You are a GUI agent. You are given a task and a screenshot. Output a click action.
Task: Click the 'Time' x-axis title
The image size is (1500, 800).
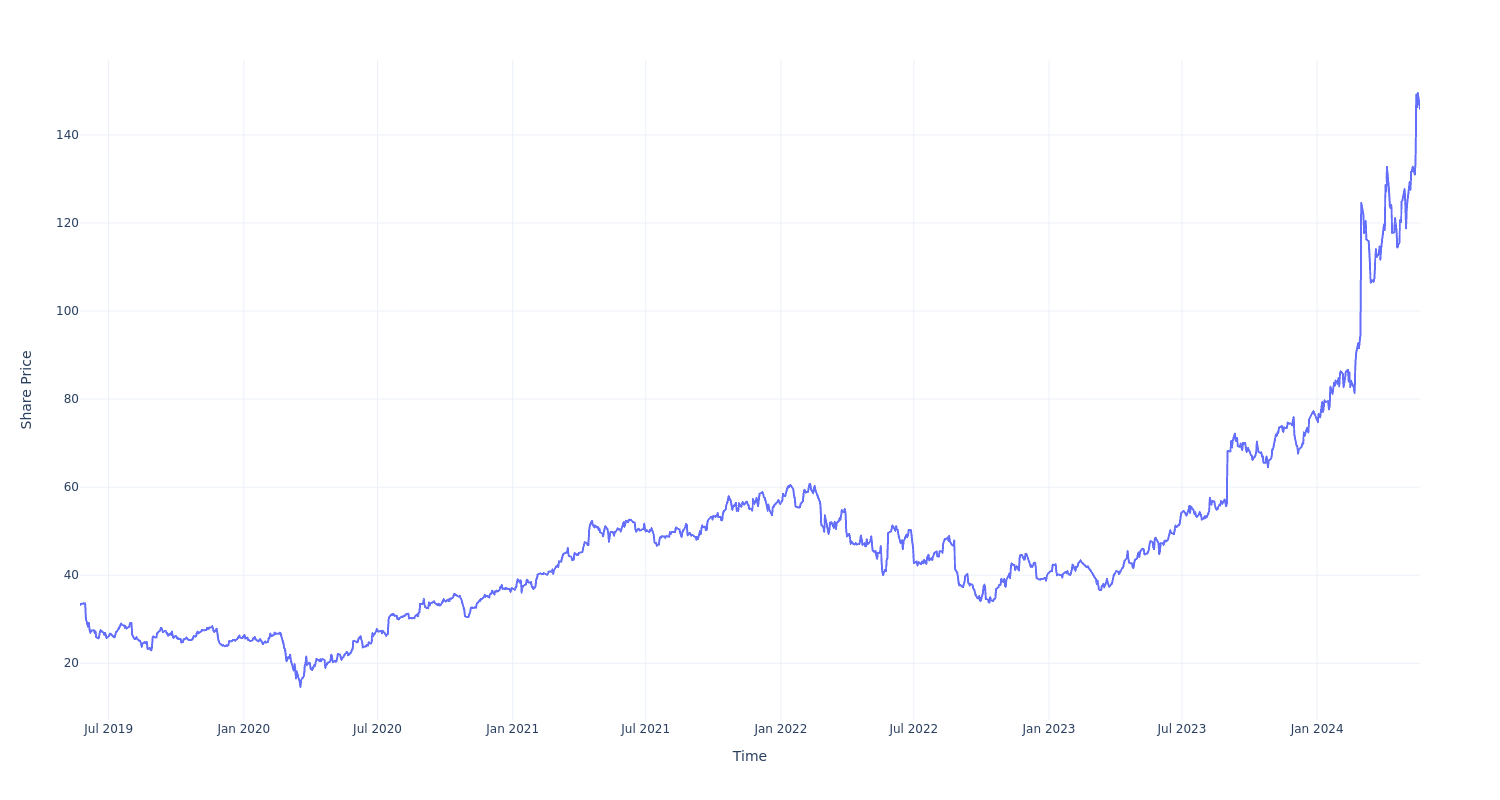[750, 756]
